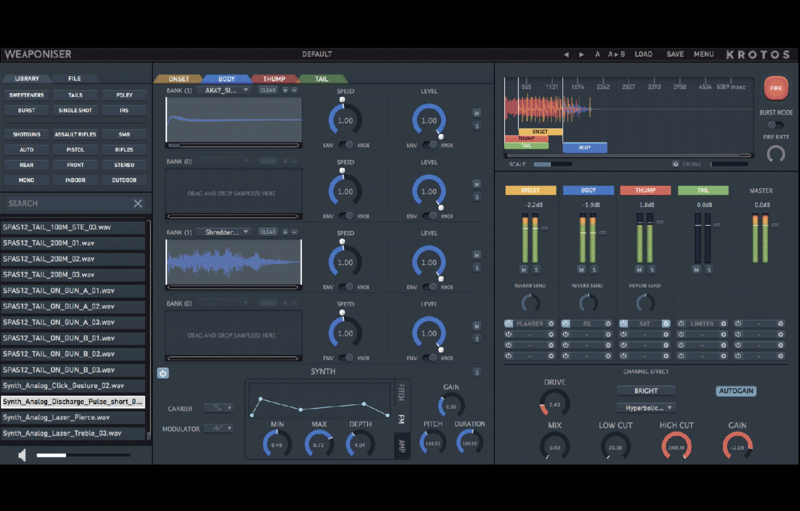
Task: Click SAVE in the top bar
Action: click(675, 54)
